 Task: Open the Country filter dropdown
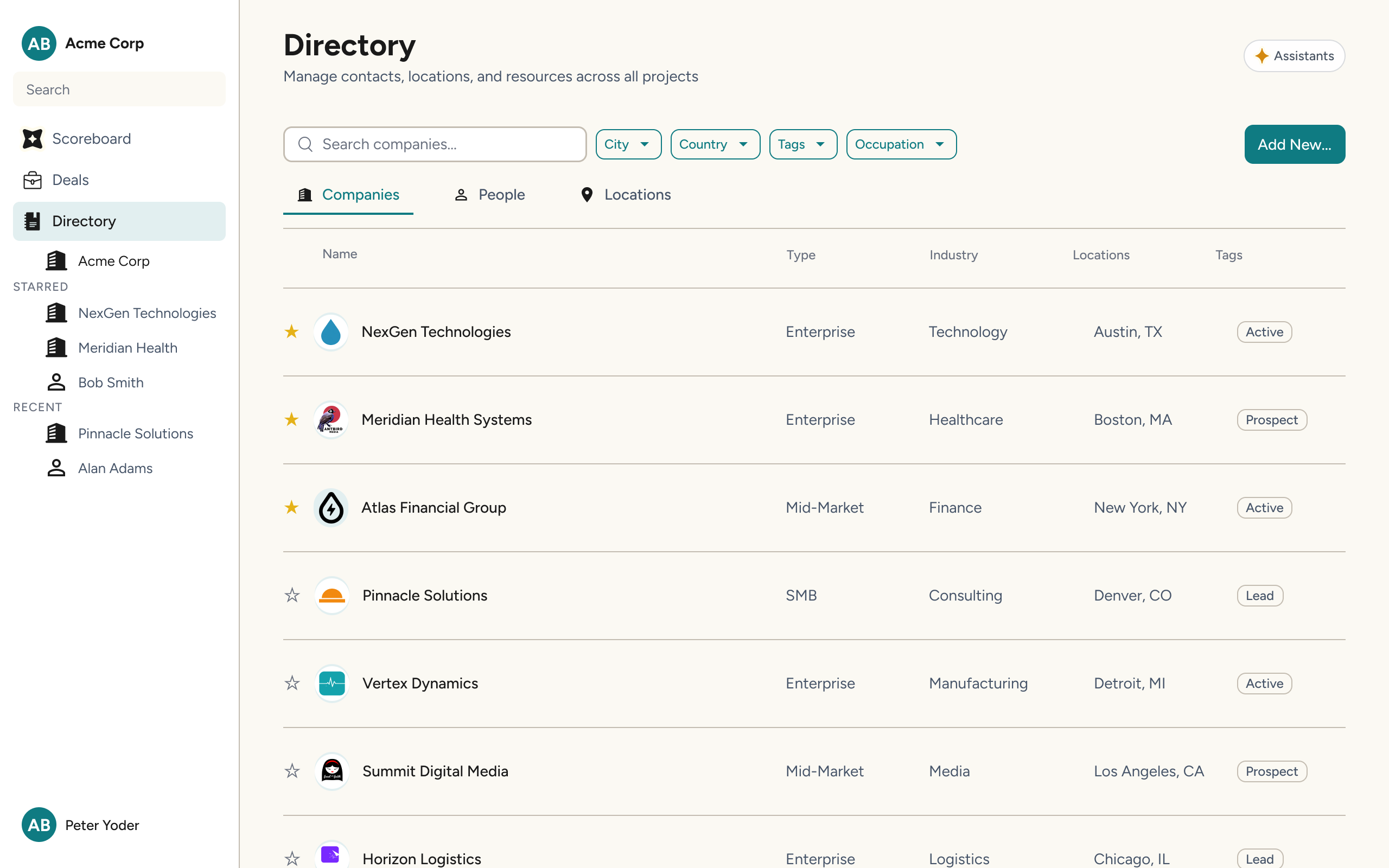coord(715,144)
